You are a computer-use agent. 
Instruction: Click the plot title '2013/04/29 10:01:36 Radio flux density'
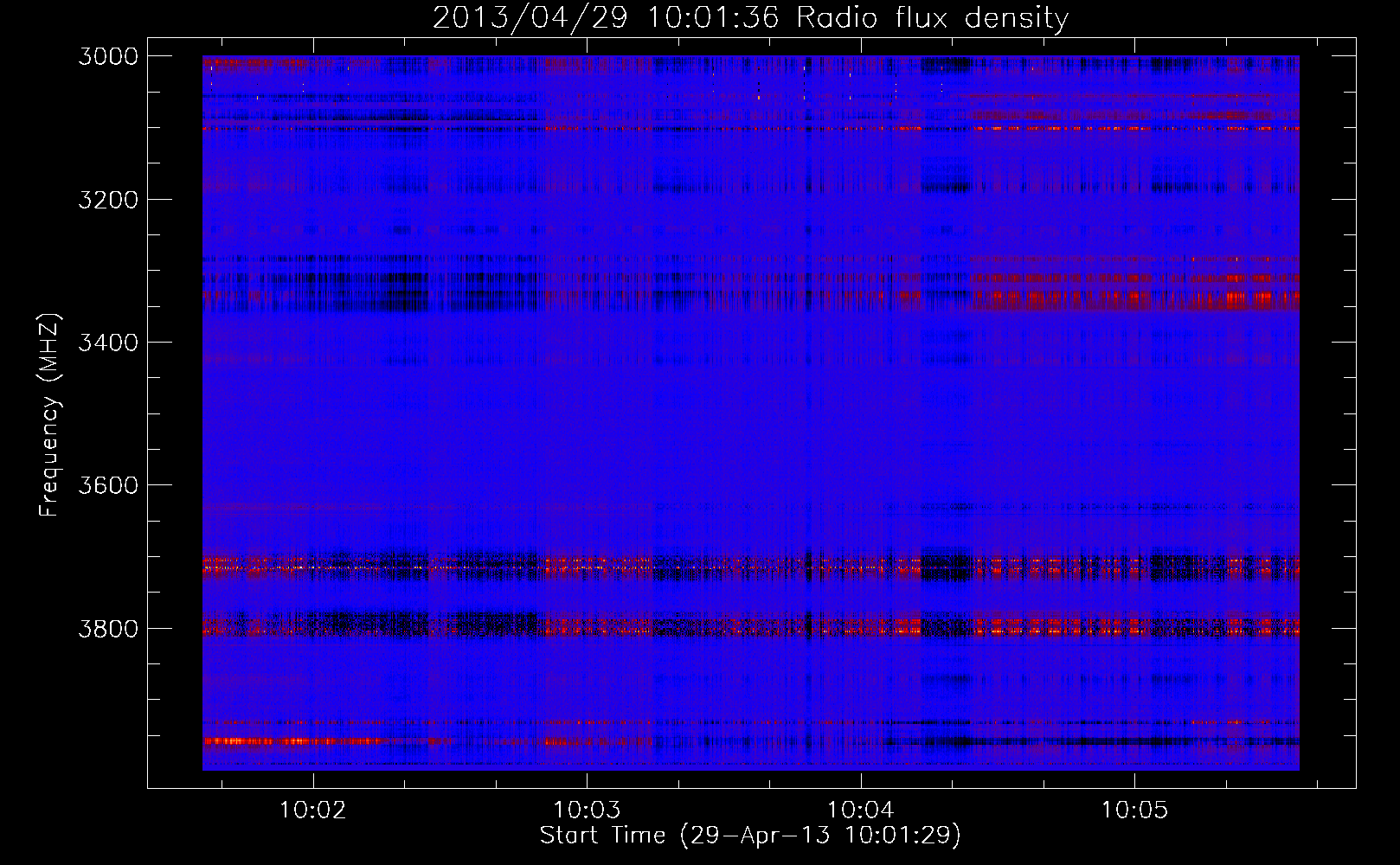click(750, 17)
